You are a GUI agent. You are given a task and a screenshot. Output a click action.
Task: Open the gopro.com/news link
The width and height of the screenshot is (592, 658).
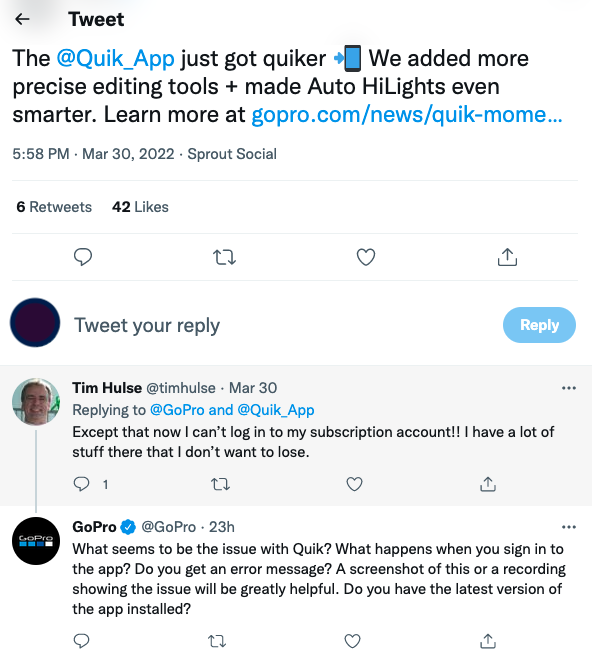point(407,115)
